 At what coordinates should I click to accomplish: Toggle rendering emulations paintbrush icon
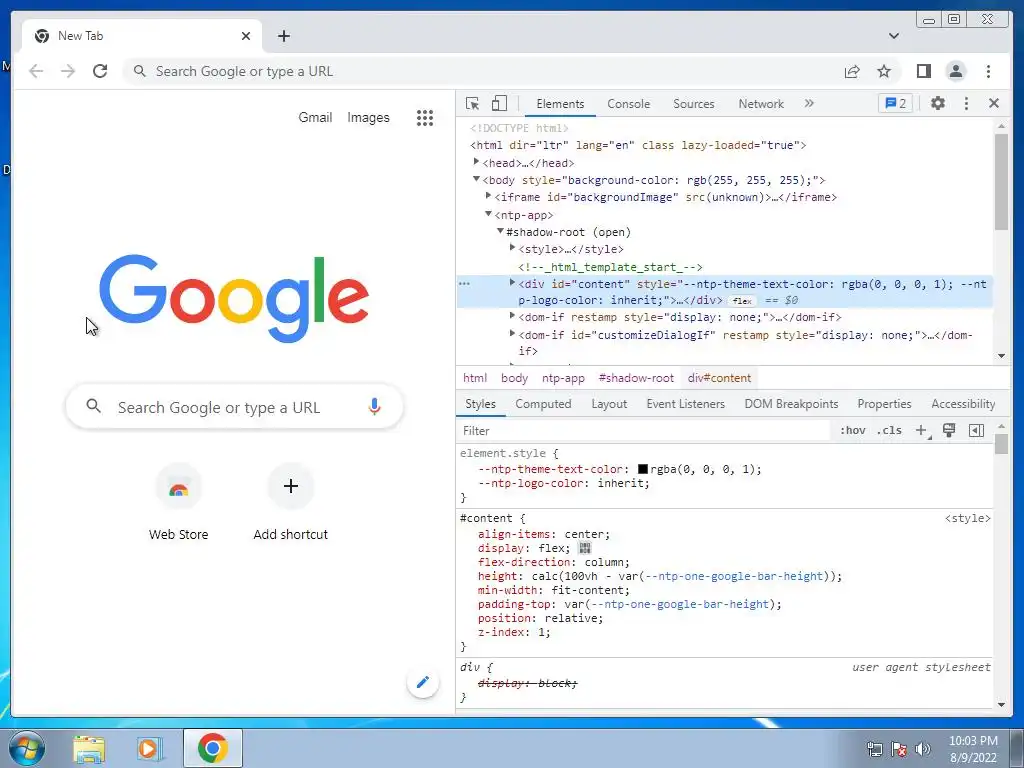949,430
